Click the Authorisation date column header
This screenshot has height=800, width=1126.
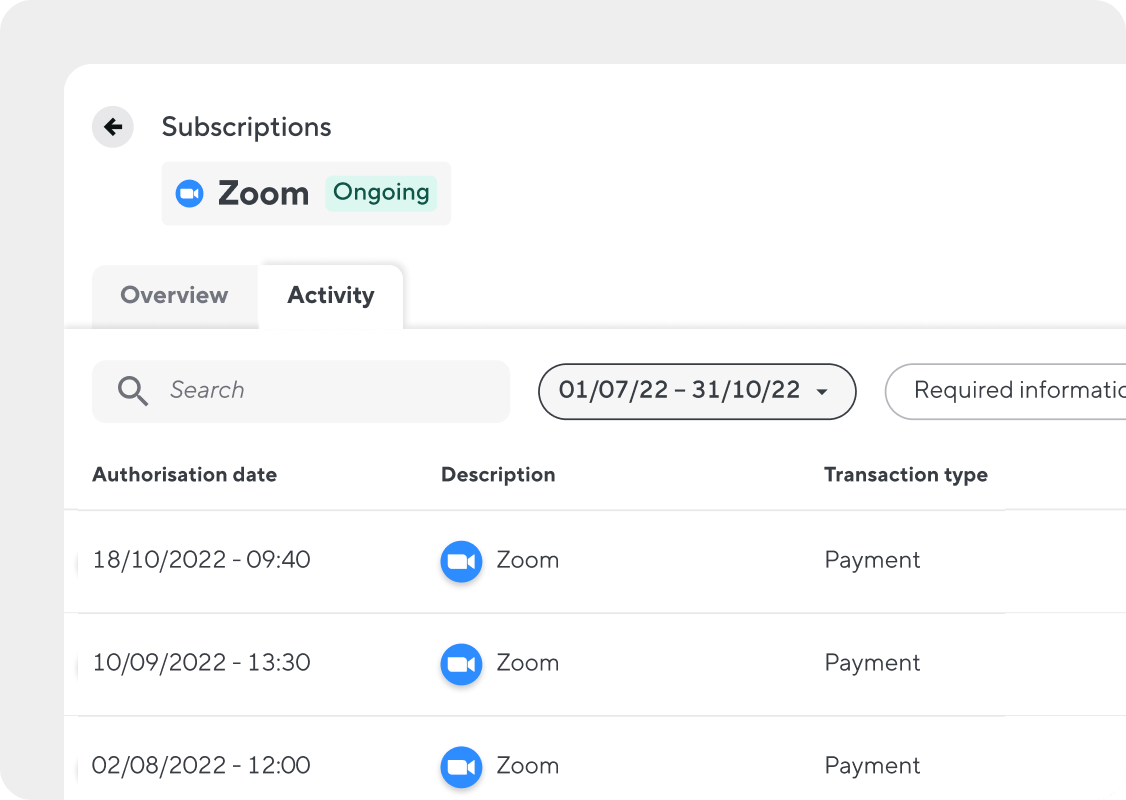pos(185,475)
